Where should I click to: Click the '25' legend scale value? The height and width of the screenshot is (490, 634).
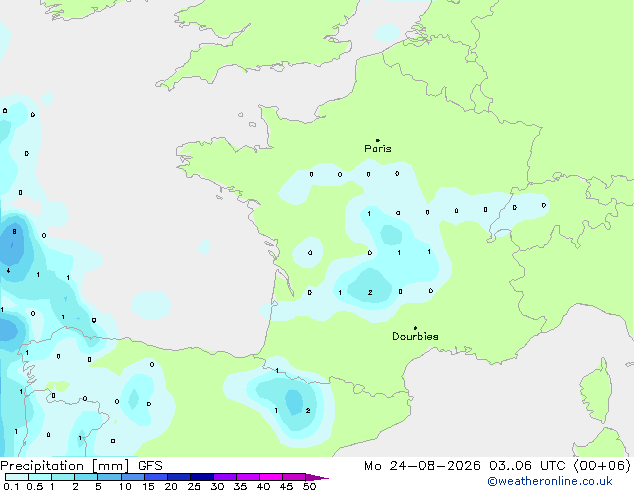[x=194, y=486]
